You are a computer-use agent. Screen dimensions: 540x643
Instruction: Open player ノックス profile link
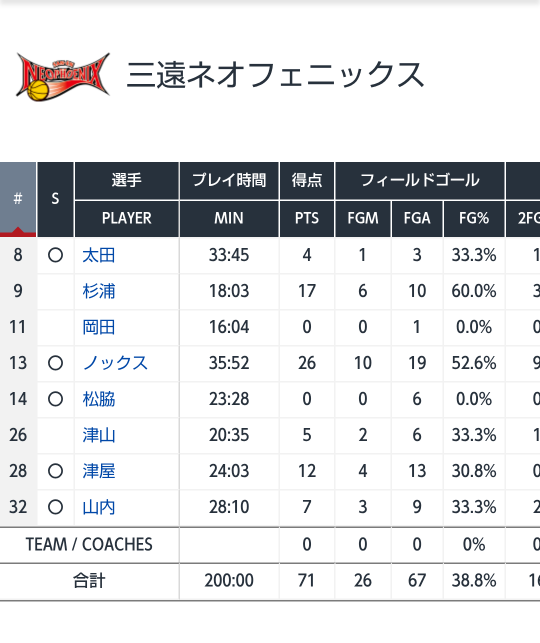[115, 363]
